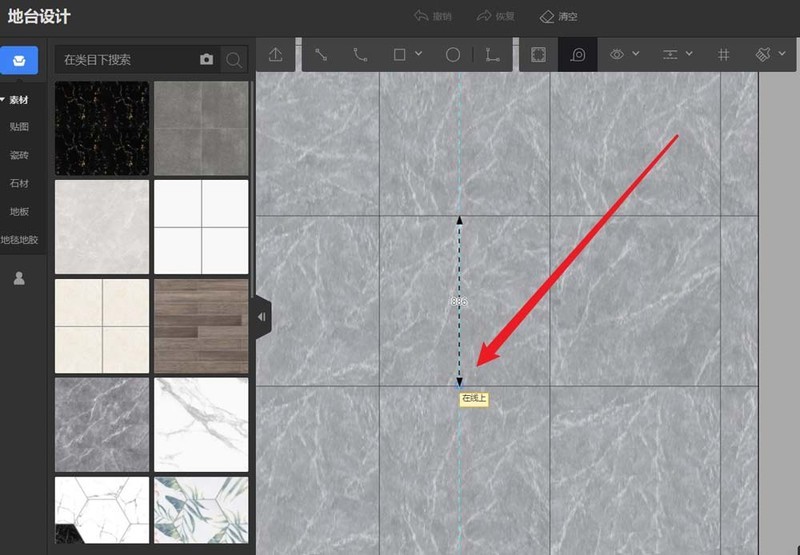Select the white Carrara marble material
This screenshot has height=555, width=800.
[201, 425]
